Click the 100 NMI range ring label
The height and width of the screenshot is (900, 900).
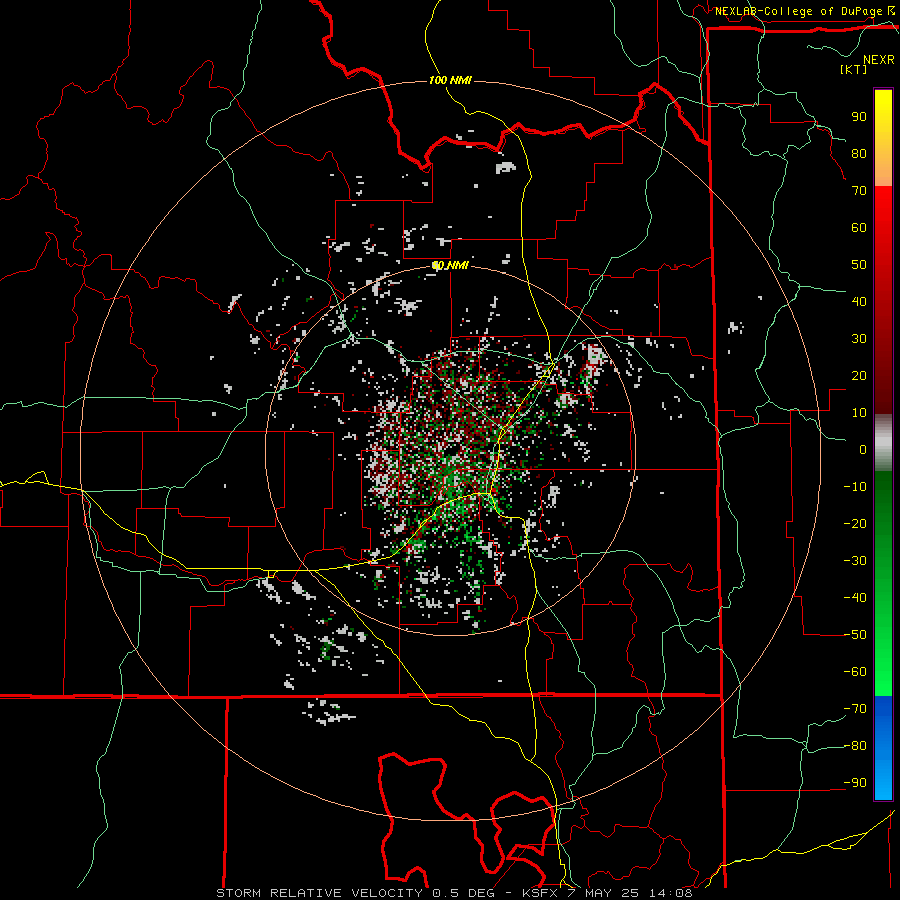click(450, 80)
